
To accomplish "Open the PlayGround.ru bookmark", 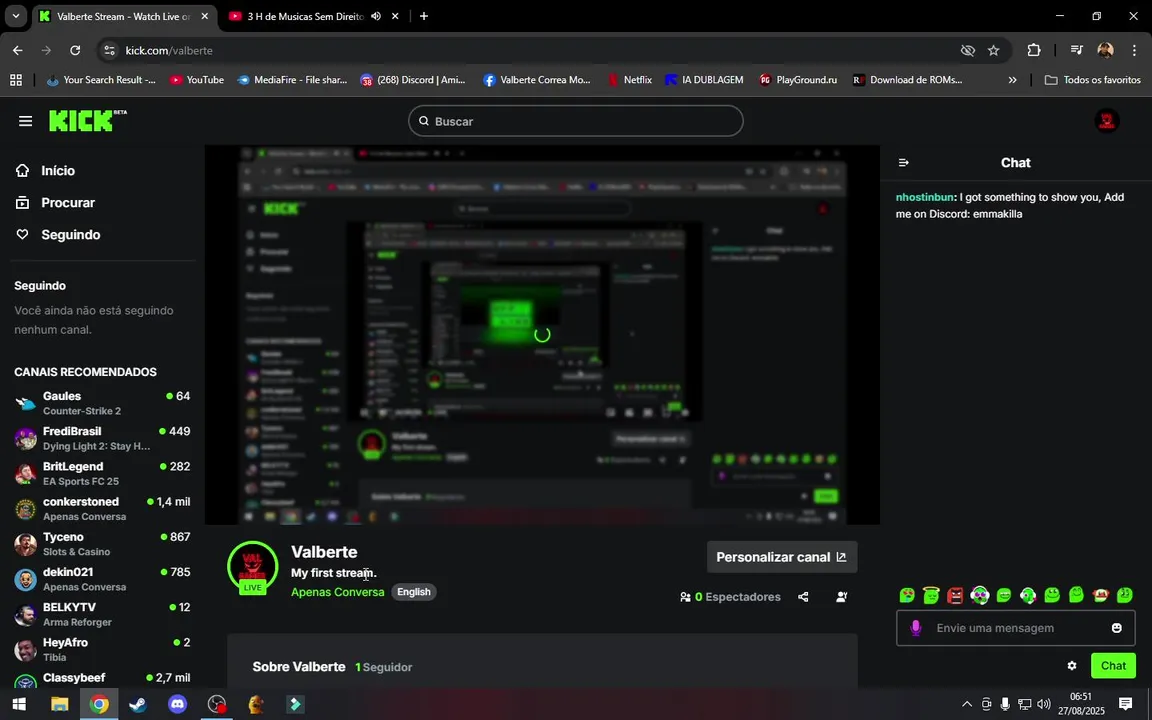I will [798, 80].
